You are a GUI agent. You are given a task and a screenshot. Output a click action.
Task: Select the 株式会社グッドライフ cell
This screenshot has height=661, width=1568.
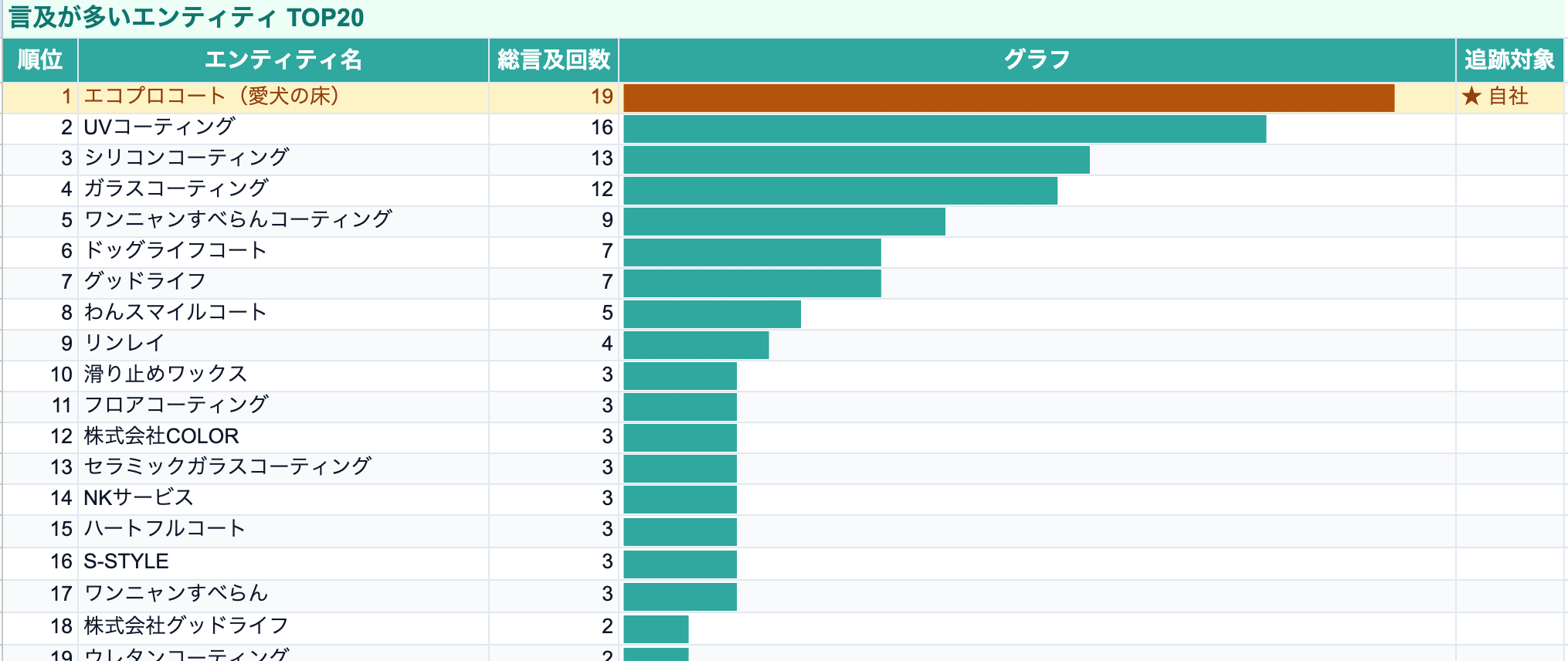(283, 628)
